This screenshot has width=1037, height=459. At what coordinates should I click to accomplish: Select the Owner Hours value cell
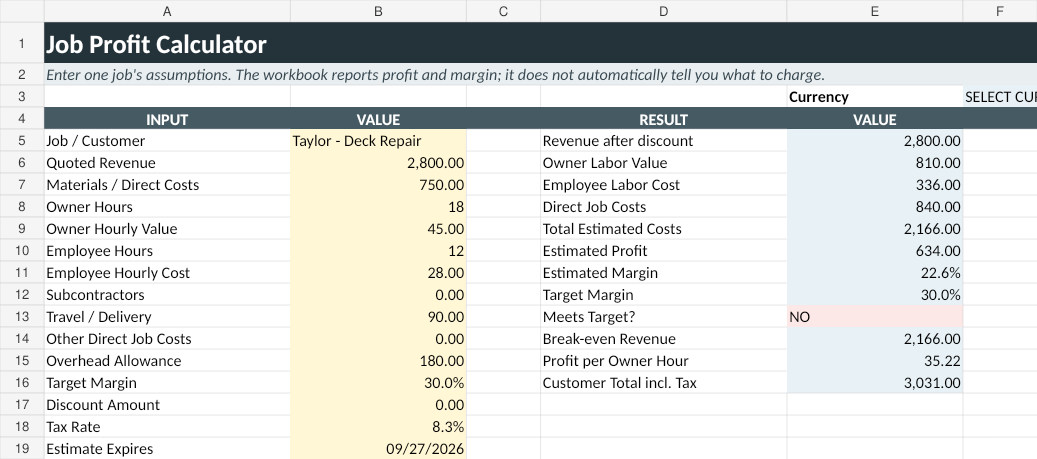(x=378, y=206)
